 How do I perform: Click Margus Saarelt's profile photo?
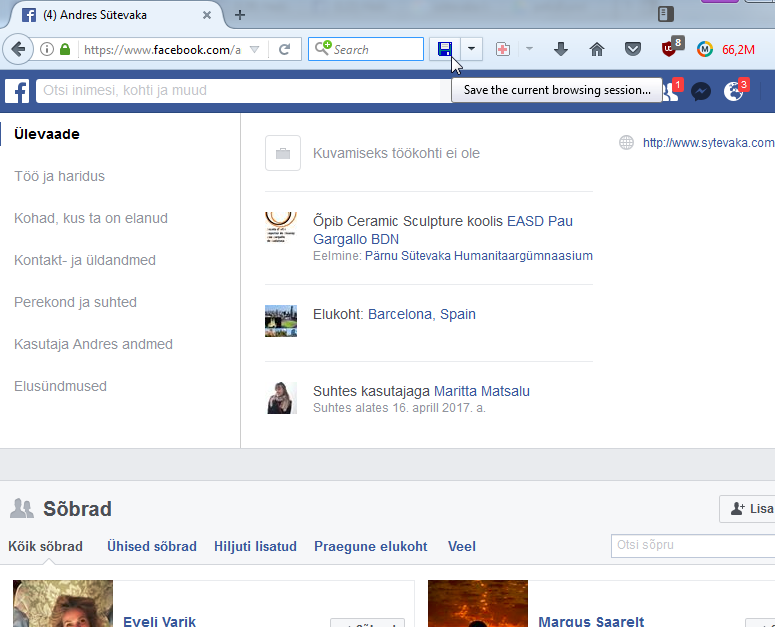tap(478, 604)
